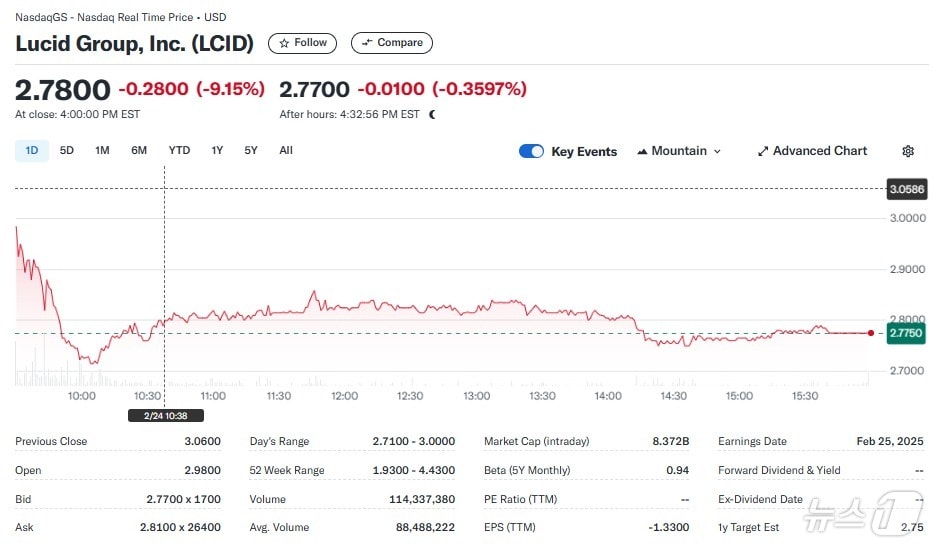The image size is (933, 548).
Task: Open chart settings gear icon
Action: click(x=908, y=151)
